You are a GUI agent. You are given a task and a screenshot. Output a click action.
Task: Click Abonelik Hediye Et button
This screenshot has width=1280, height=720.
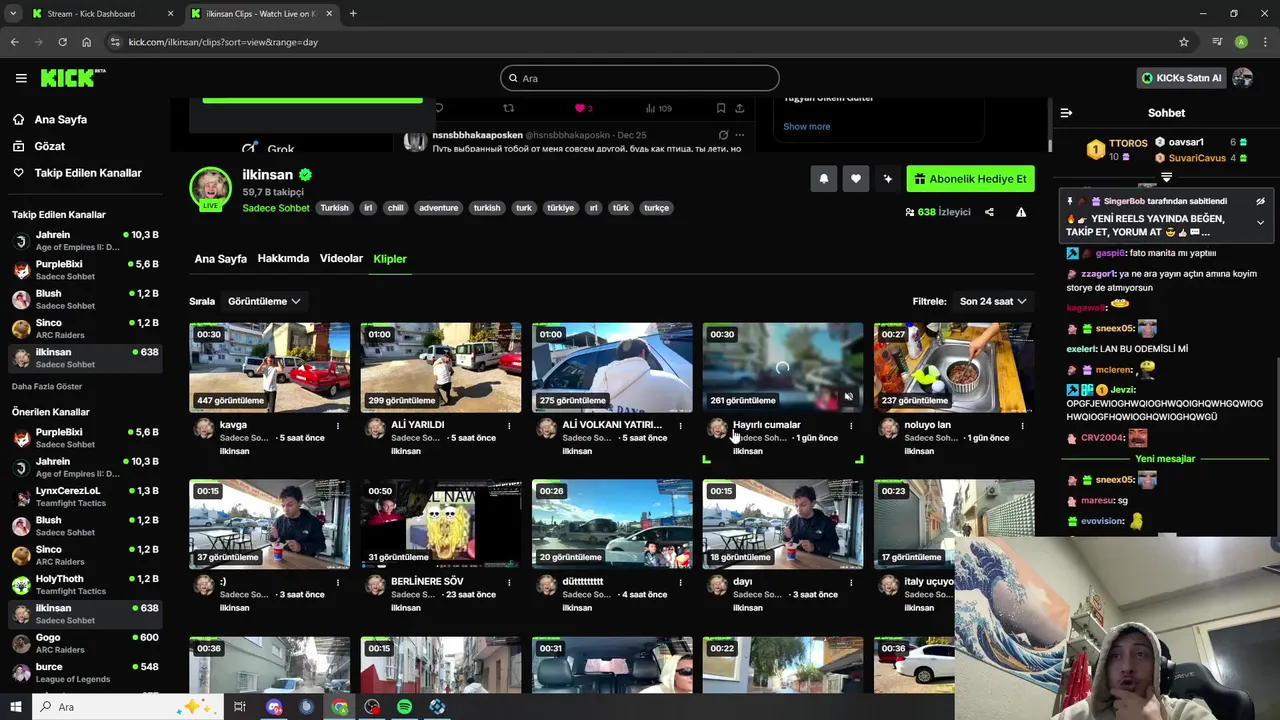pos(970,179)
